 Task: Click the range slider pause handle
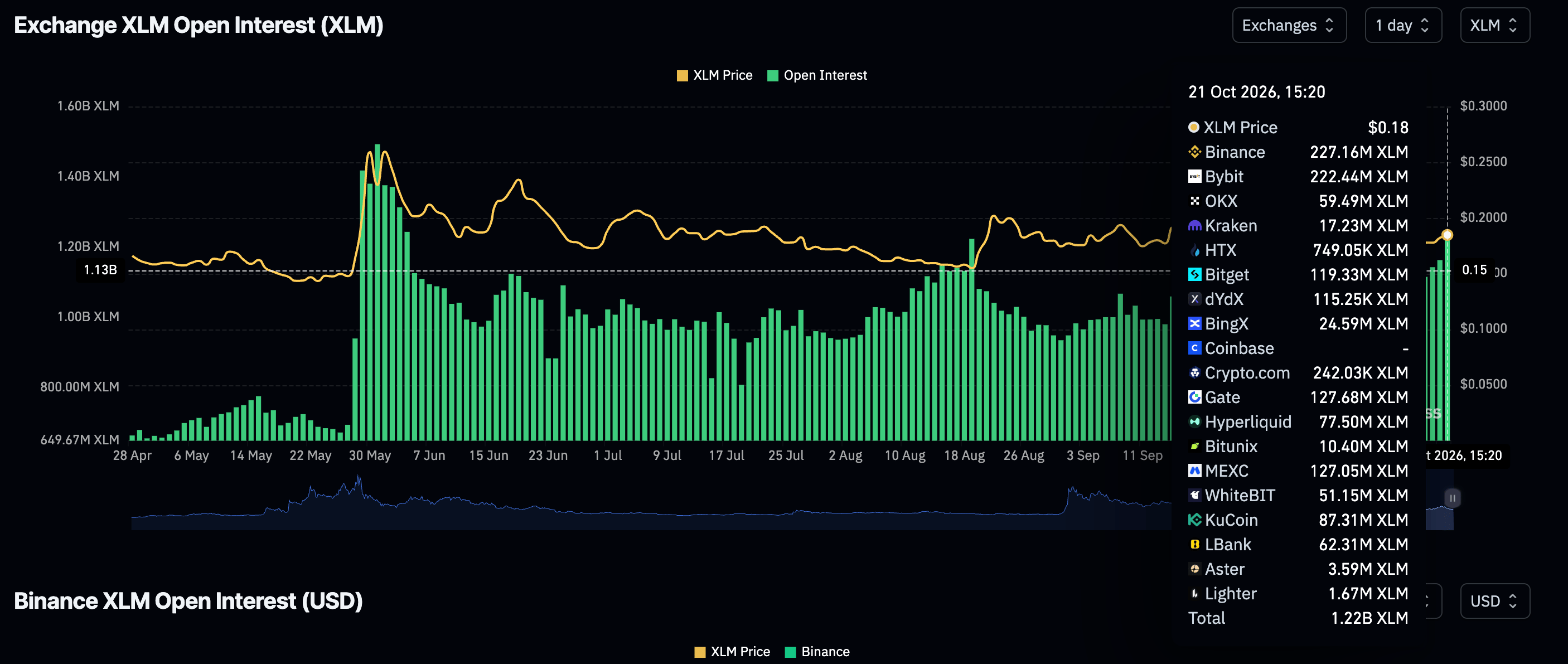[x=1453, y=498]
